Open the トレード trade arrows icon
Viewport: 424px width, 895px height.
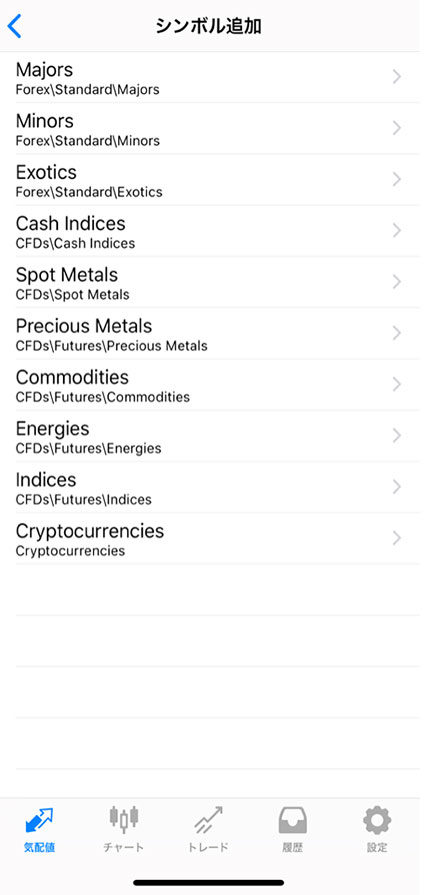208,820
